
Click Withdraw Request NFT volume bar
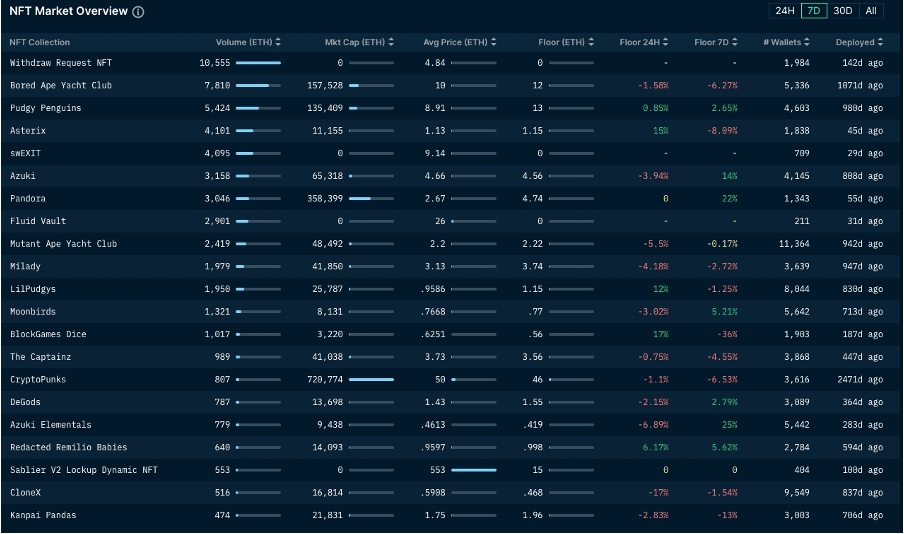(x=258, y=62)
